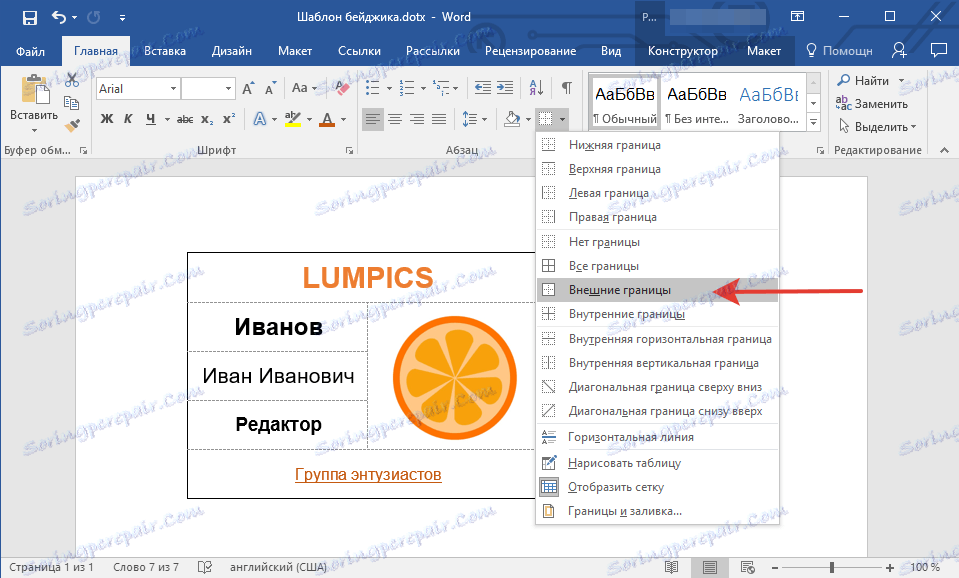The image size is (959, 578).
Task: Open the font size dropdown
Action: [228, 89]
